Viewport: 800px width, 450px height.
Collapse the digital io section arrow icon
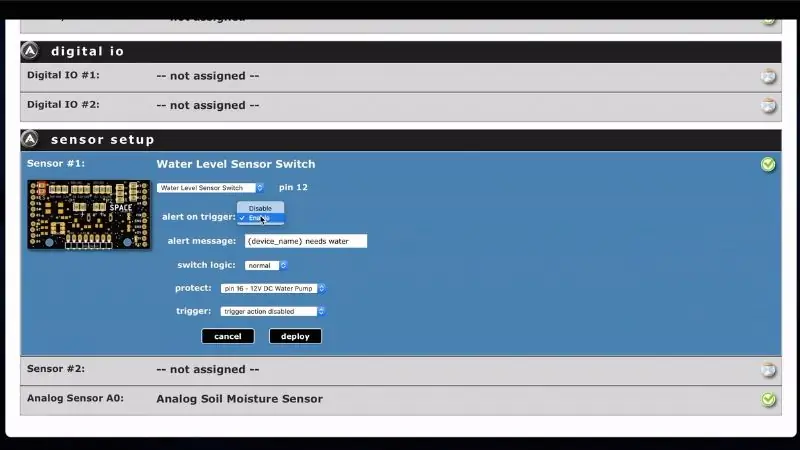click(30, 51)
